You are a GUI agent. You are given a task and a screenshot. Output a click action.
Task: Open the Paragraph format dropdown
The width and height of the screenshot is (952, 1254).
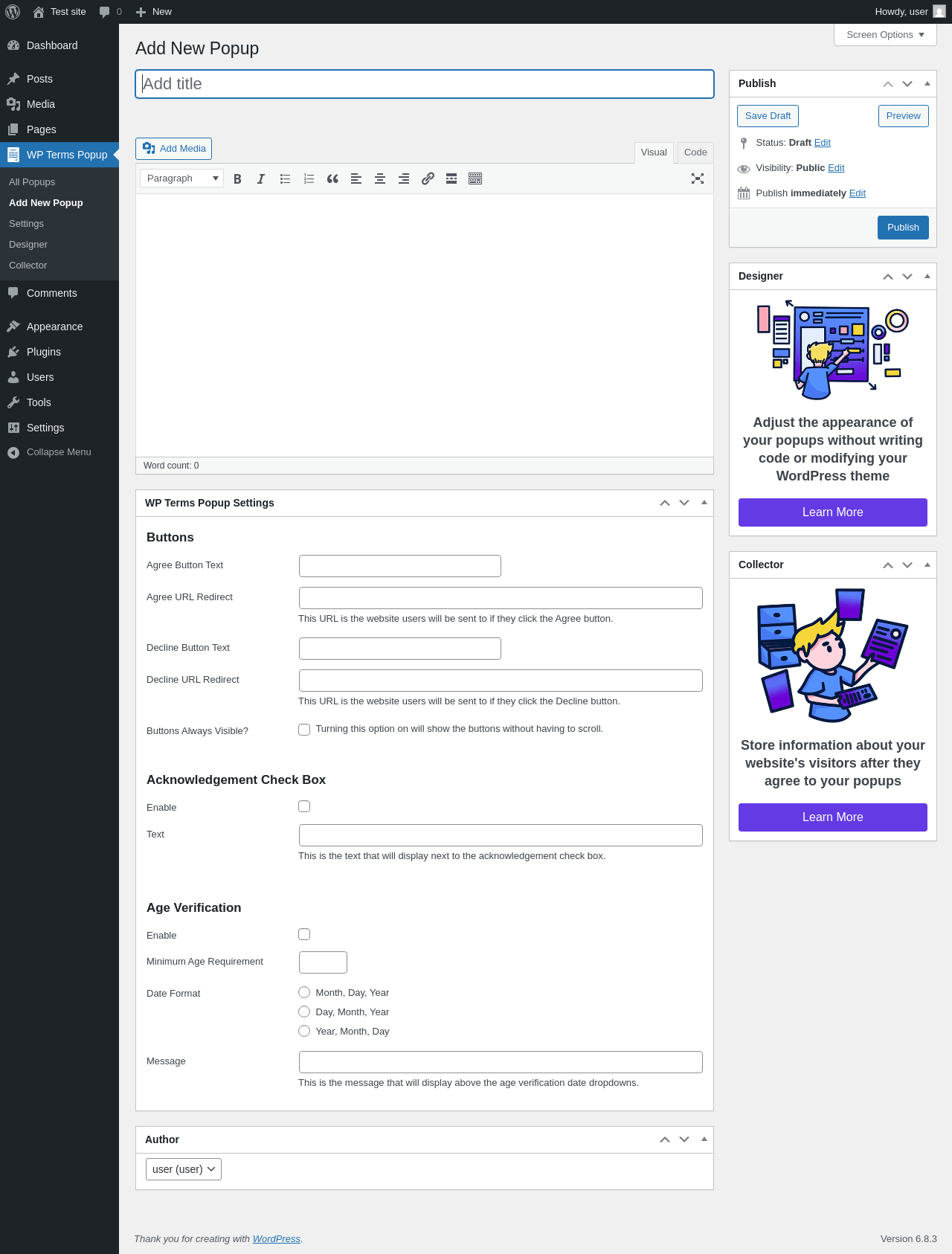[182, 179]
